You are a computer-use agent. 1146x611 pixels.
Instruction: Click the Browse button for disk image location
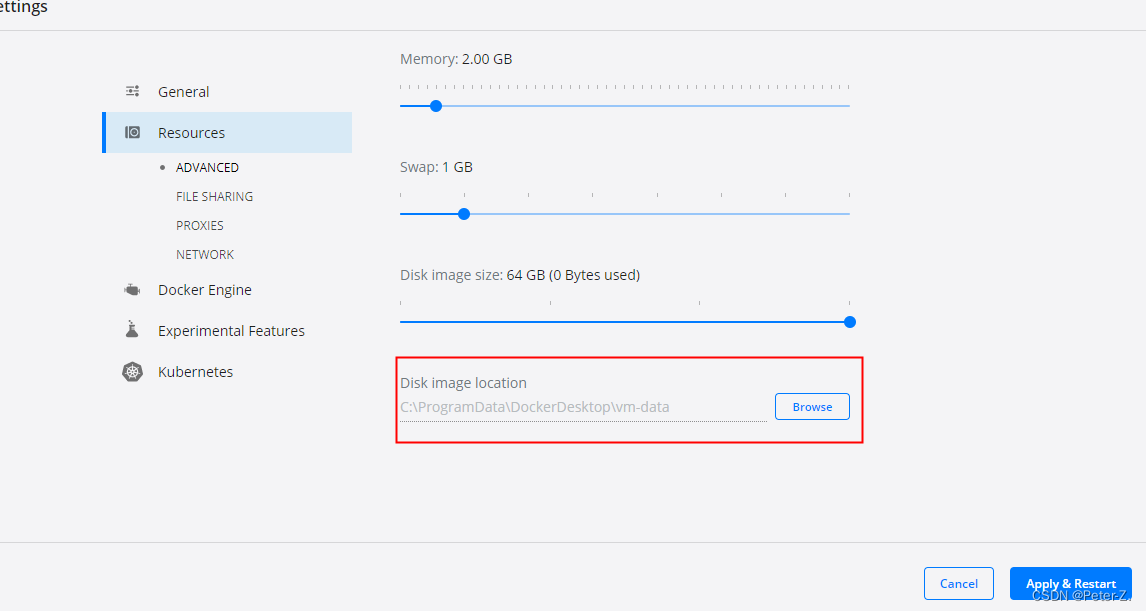[812, 406]
